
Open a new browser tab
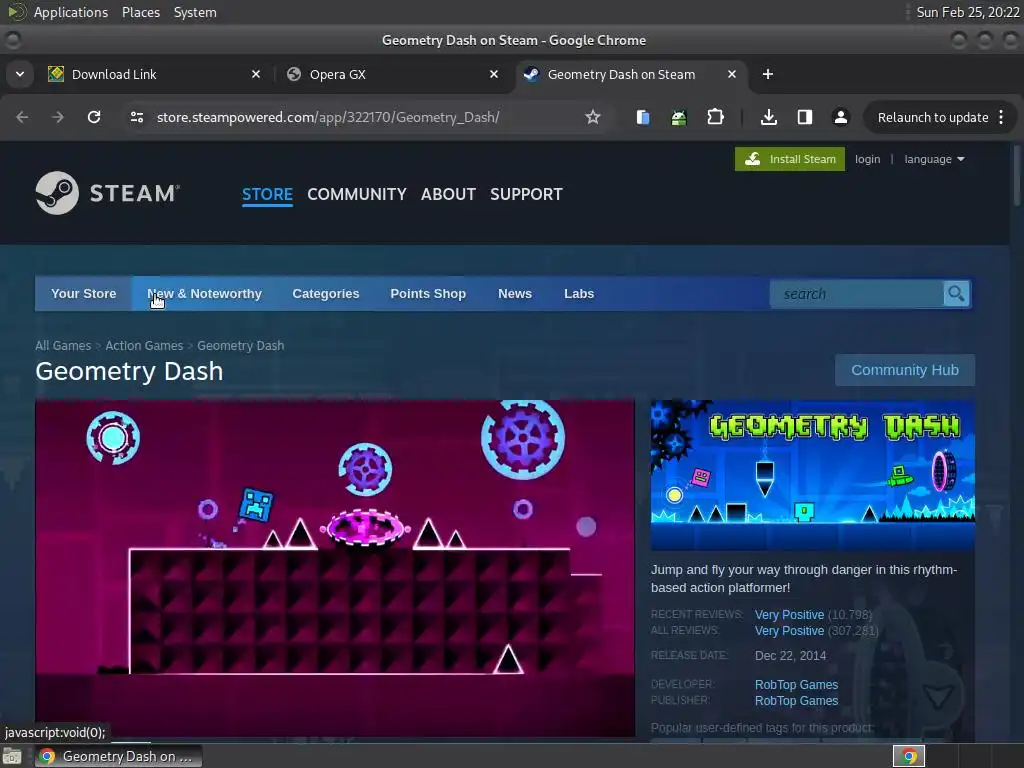(x=768, y=74)
